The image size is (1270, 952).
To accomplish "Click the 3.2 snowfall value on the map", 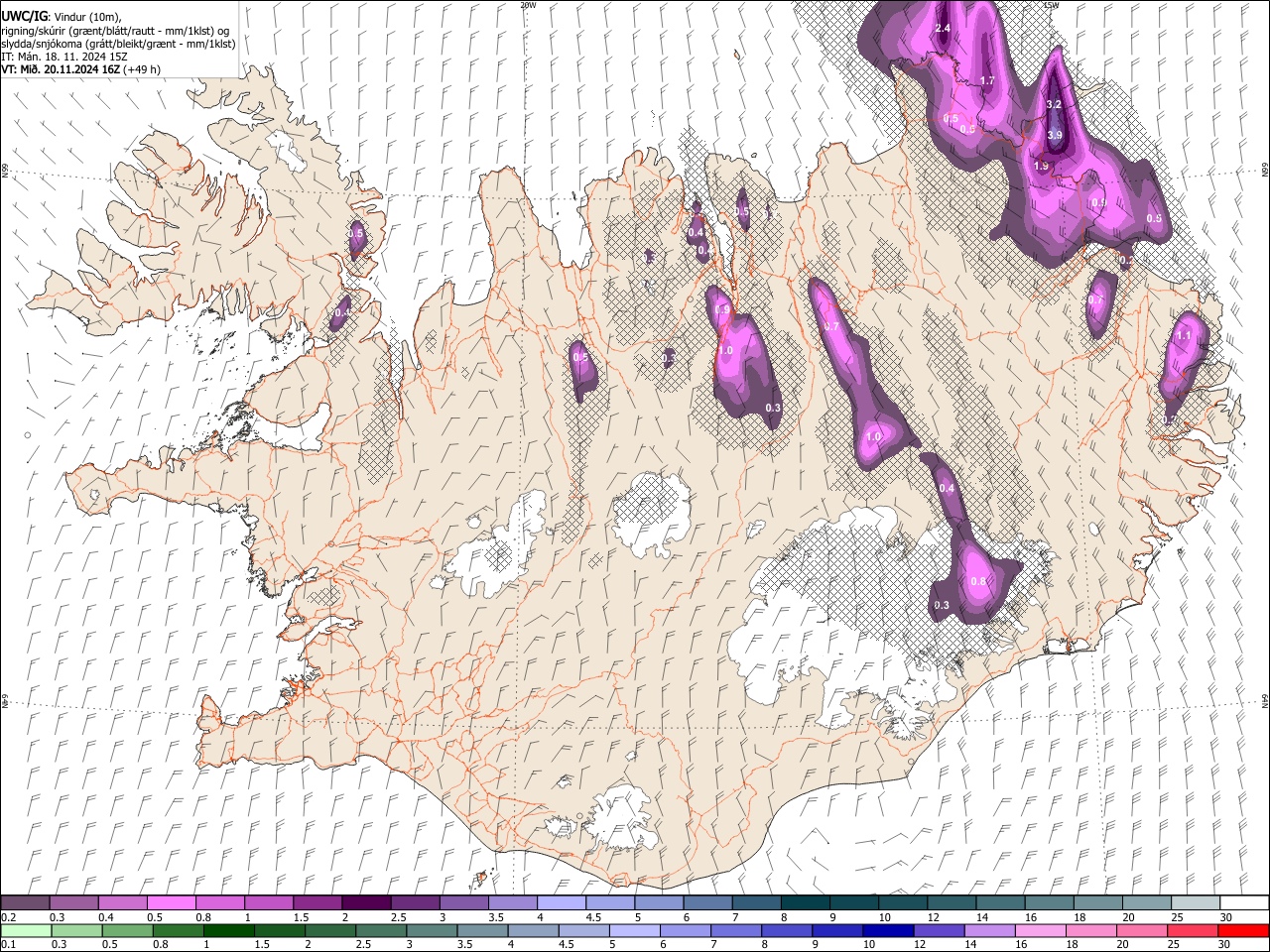I will tap(1055, 104).
